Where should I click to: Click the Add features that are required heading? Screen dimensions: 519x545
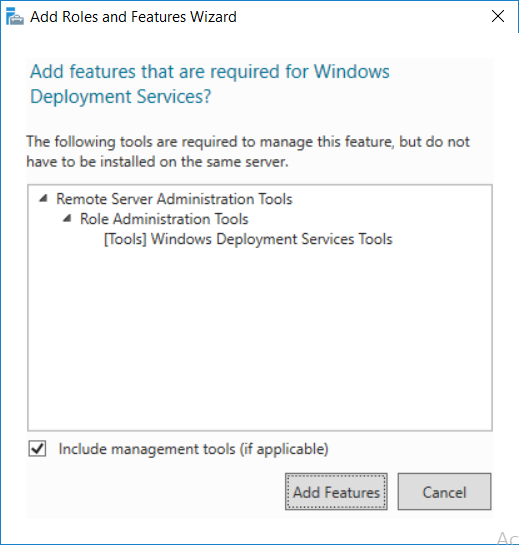(x=210, y=72)
